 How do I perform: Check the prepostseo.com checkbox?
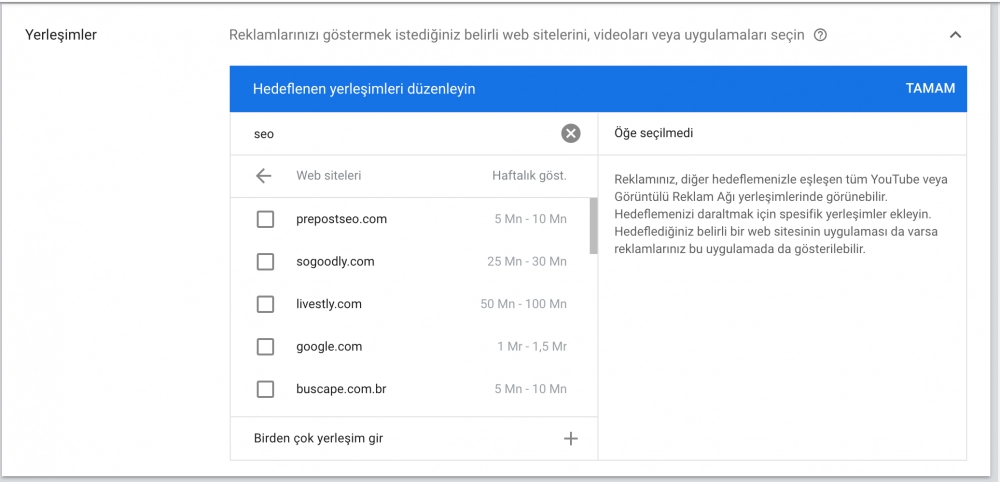265,220
